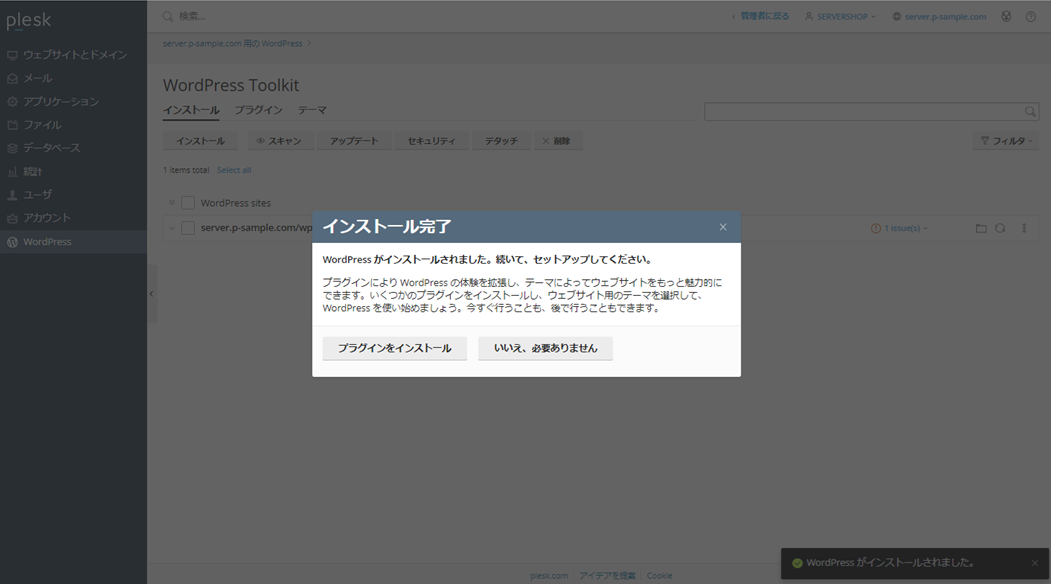Dismiss the WordPress installed notification toast
Viewport: 1051px width, 584px height.
pyautogui.click(x=1035, y=563)
